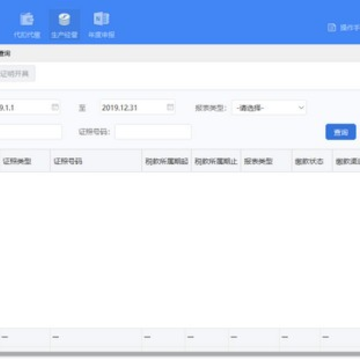Click the 缴款状态 column header
The width and height of the screenshot is (360, 360).
pos(312,161)
